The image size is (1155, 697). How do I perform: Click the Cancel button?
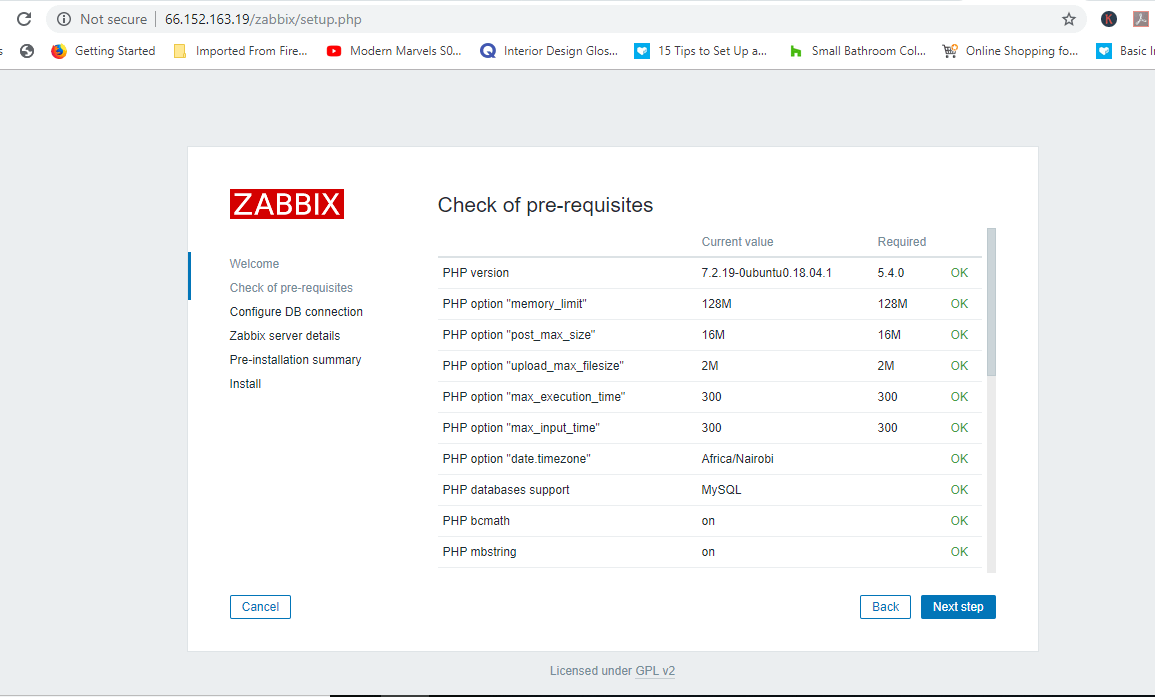tap(260, 607)
